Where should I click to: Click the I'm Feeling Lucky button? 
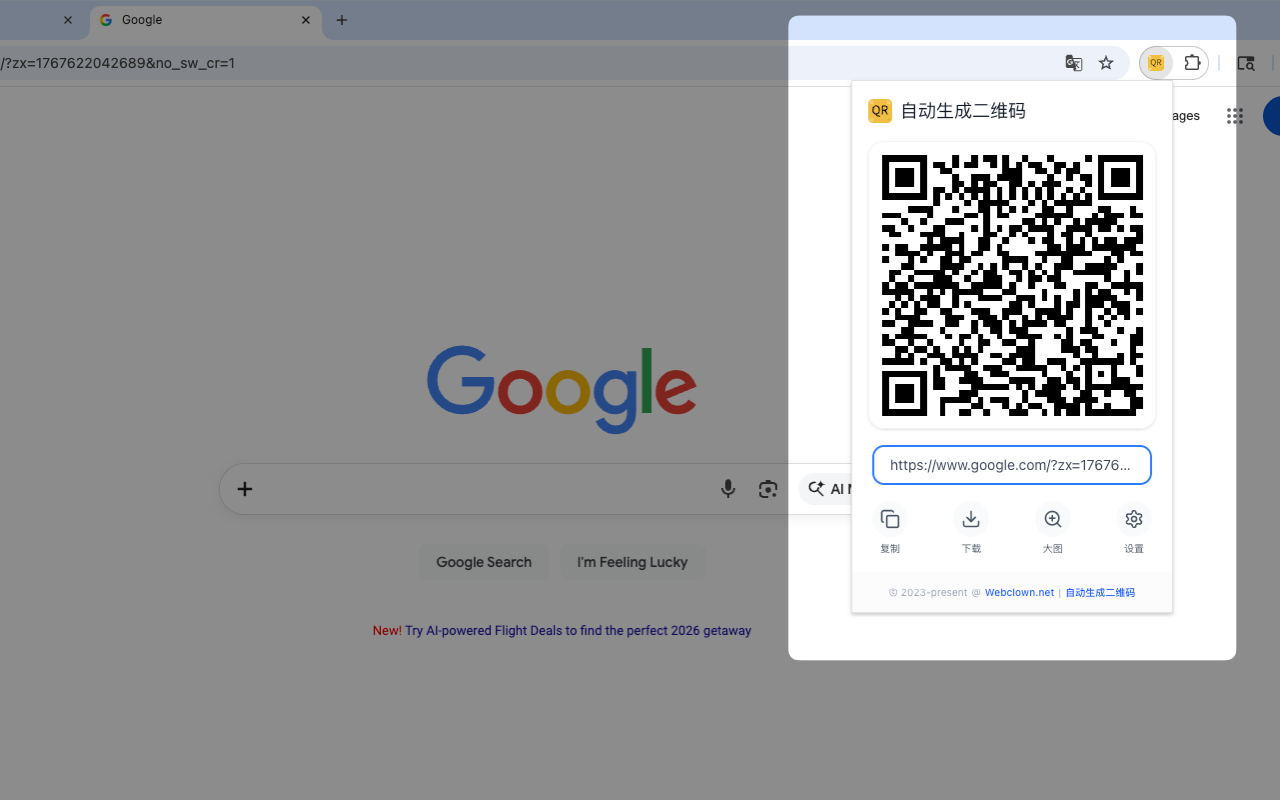click(x=632, y=562)
